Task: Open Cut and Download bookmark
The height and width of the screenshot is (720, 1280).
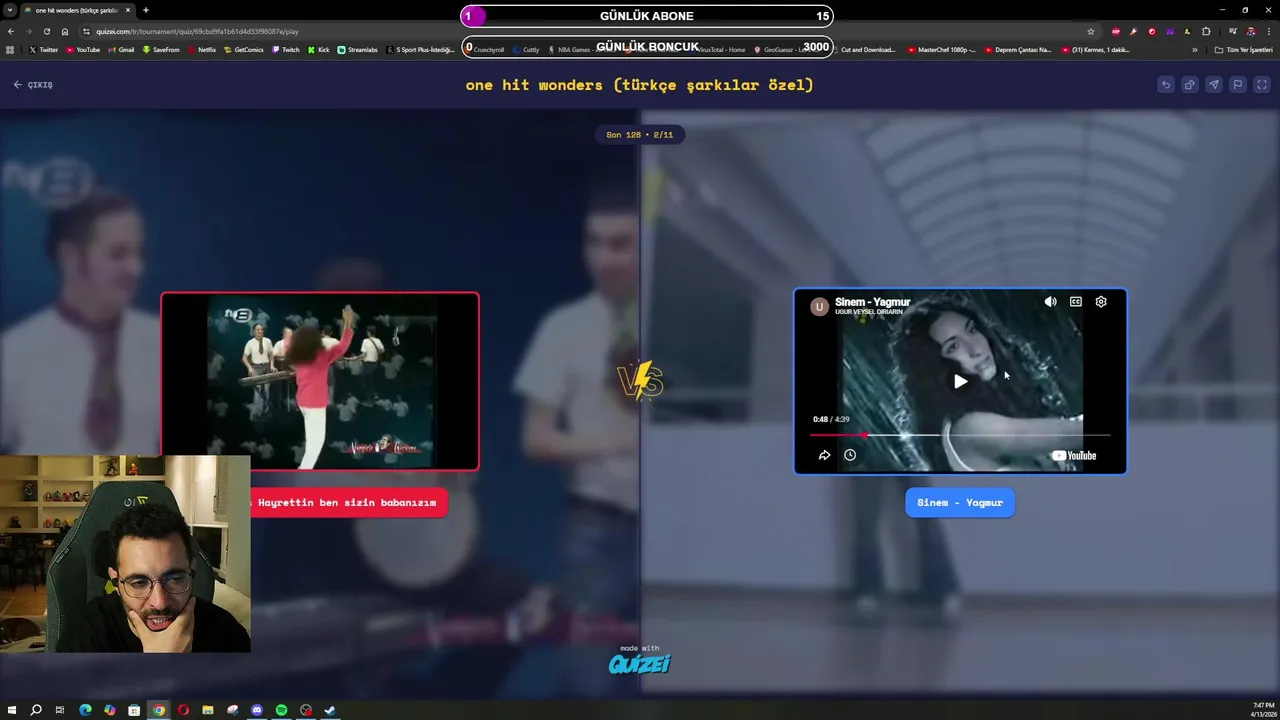Action: pyautogui.click(x=863, y=50)
